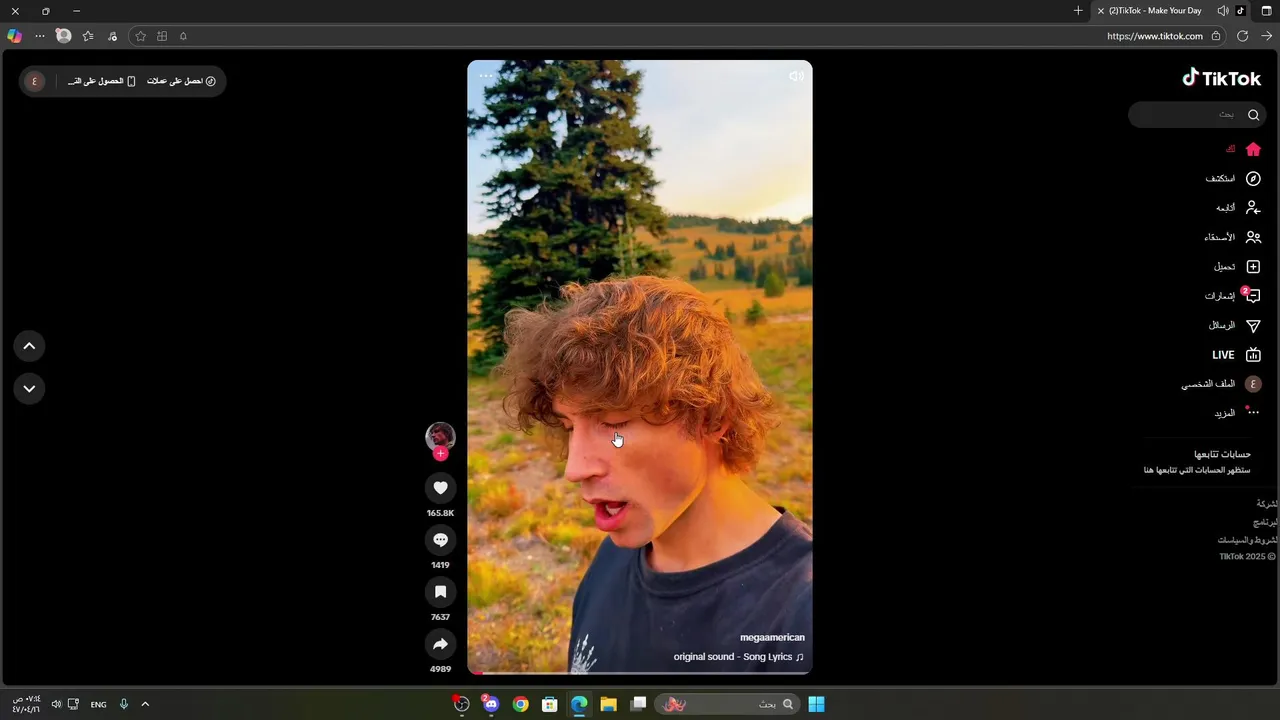This screenshot has width=1280, height=720.
Task: Open the Notifications (إشعارات) panel
Action: pyautogui.click(x=1233, y=296)
